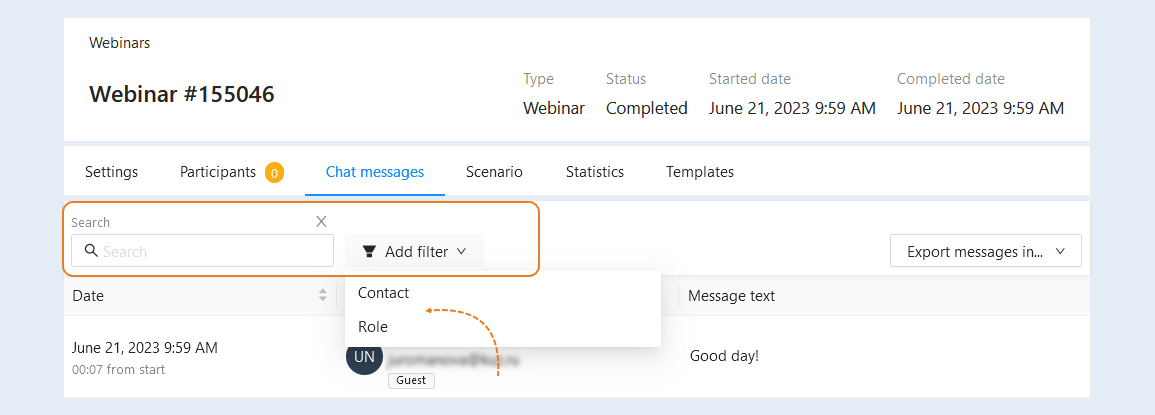1155x415 pixels.
Task: Choose Contact from the filter menu
Action: point(502,293)
